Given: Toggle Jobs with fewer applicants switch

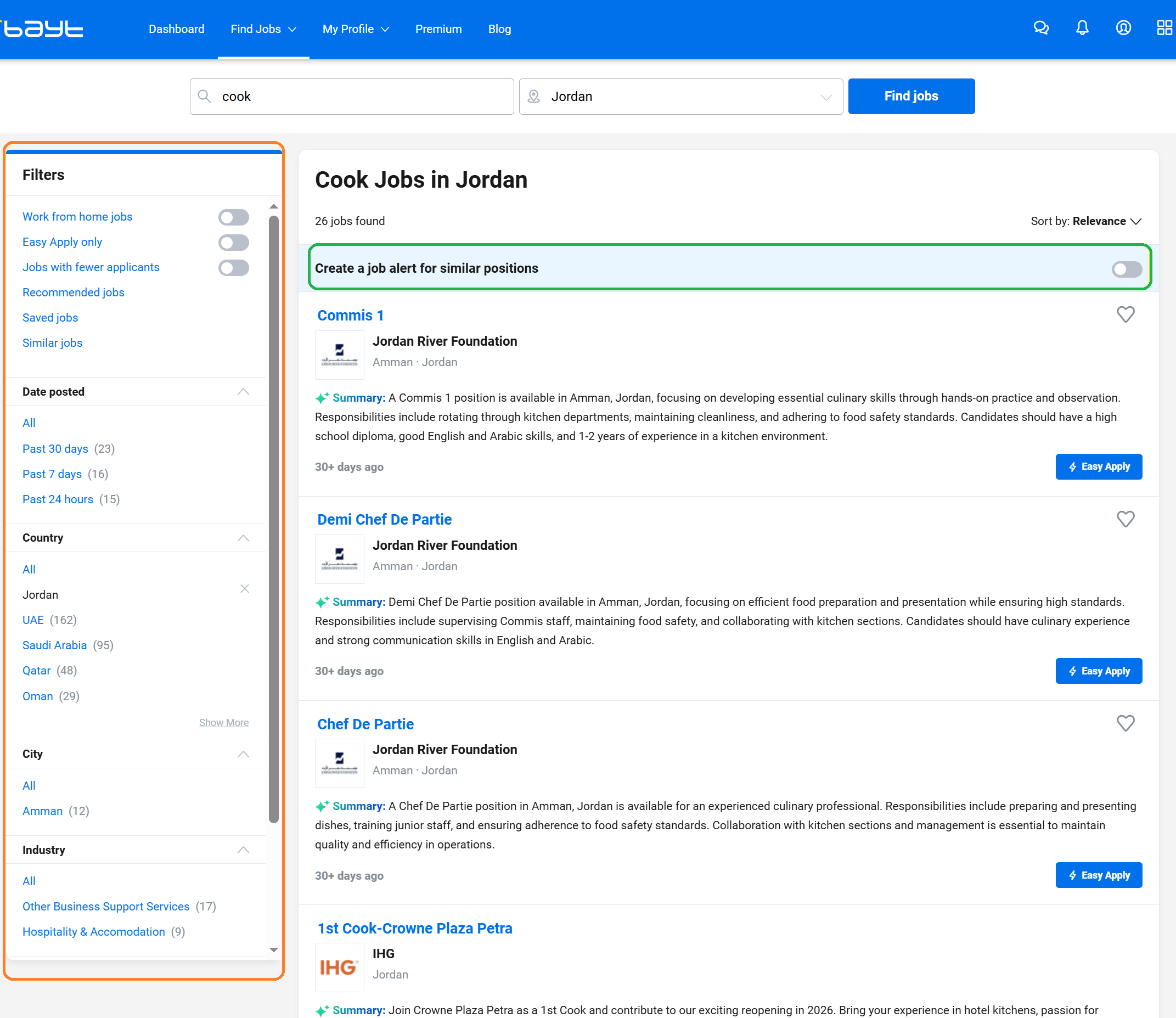Looking at the screenshot, I should [233, 268].
